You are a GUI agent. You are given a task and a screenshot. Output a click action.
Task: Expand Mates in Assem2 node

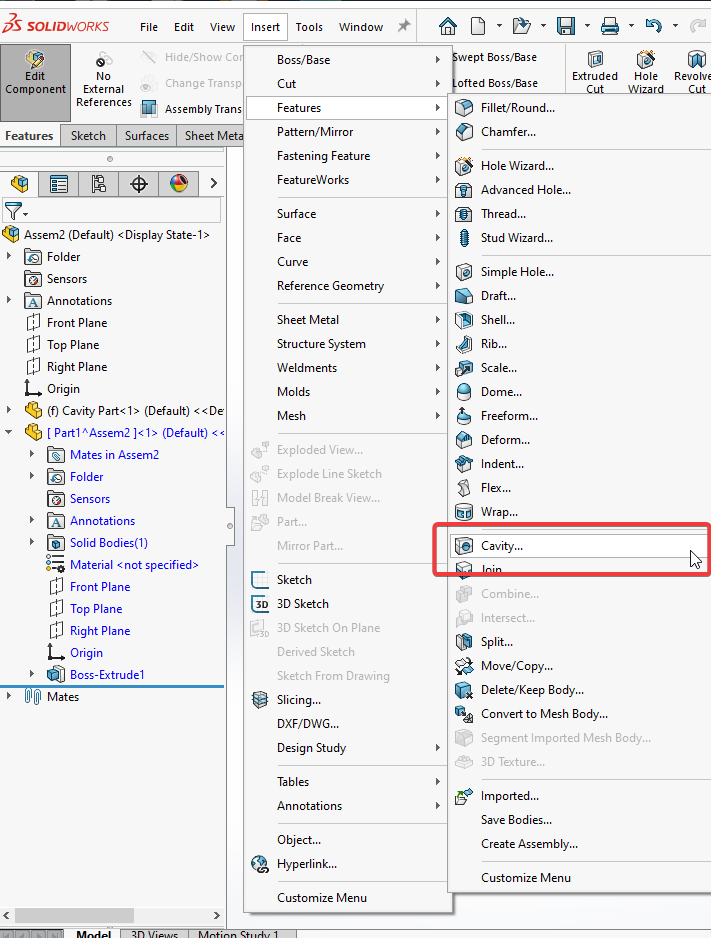pos(32,454)
